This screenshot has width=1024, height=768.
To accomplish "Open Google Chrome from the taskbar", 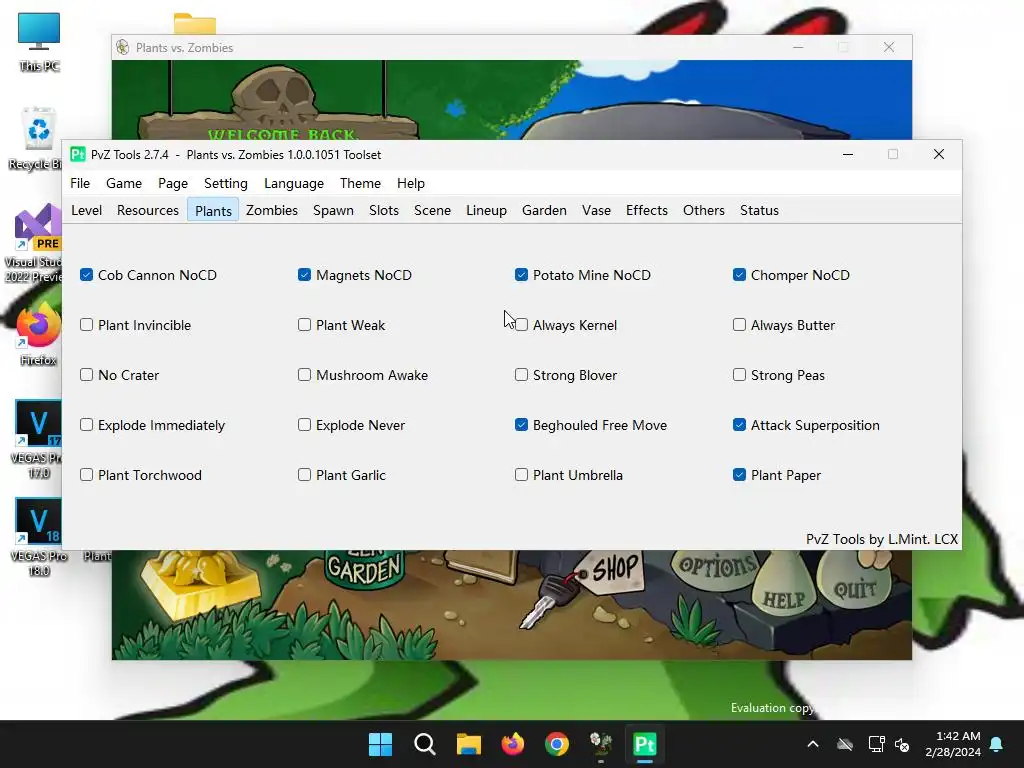I will coord(556,744).
